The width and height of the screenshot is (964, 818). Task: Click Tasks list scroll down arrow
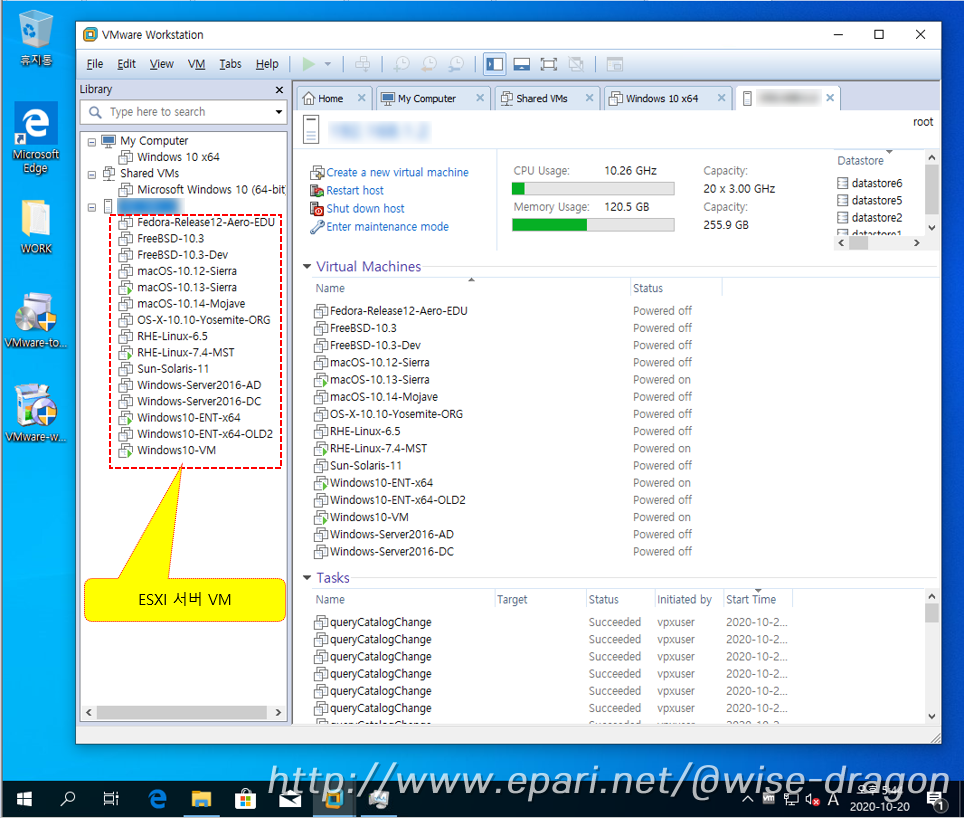tap(932, 716)
